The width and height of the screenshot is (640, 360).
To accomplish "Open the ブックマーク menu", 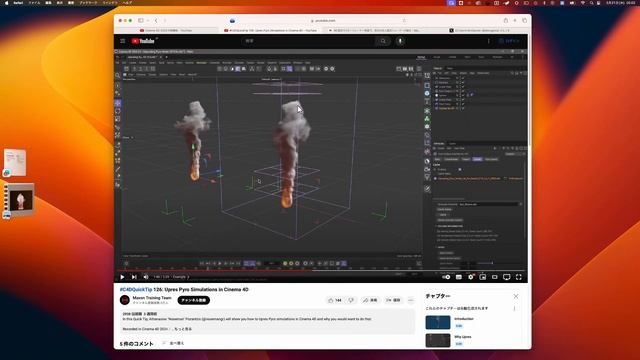I will (88, 2).
